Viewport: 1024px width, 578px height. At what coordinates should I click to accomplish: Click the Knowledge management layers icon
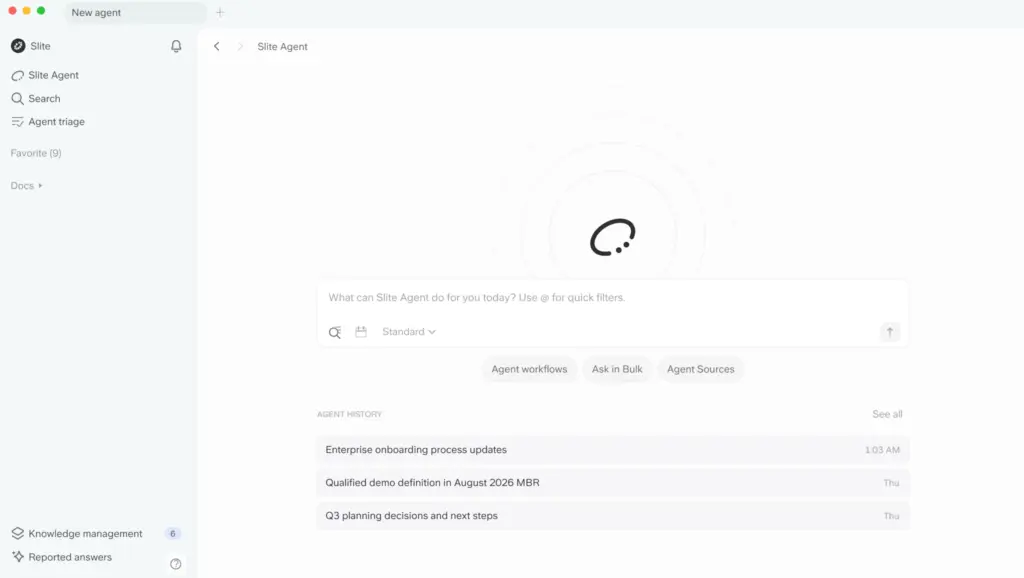point(18,534)
